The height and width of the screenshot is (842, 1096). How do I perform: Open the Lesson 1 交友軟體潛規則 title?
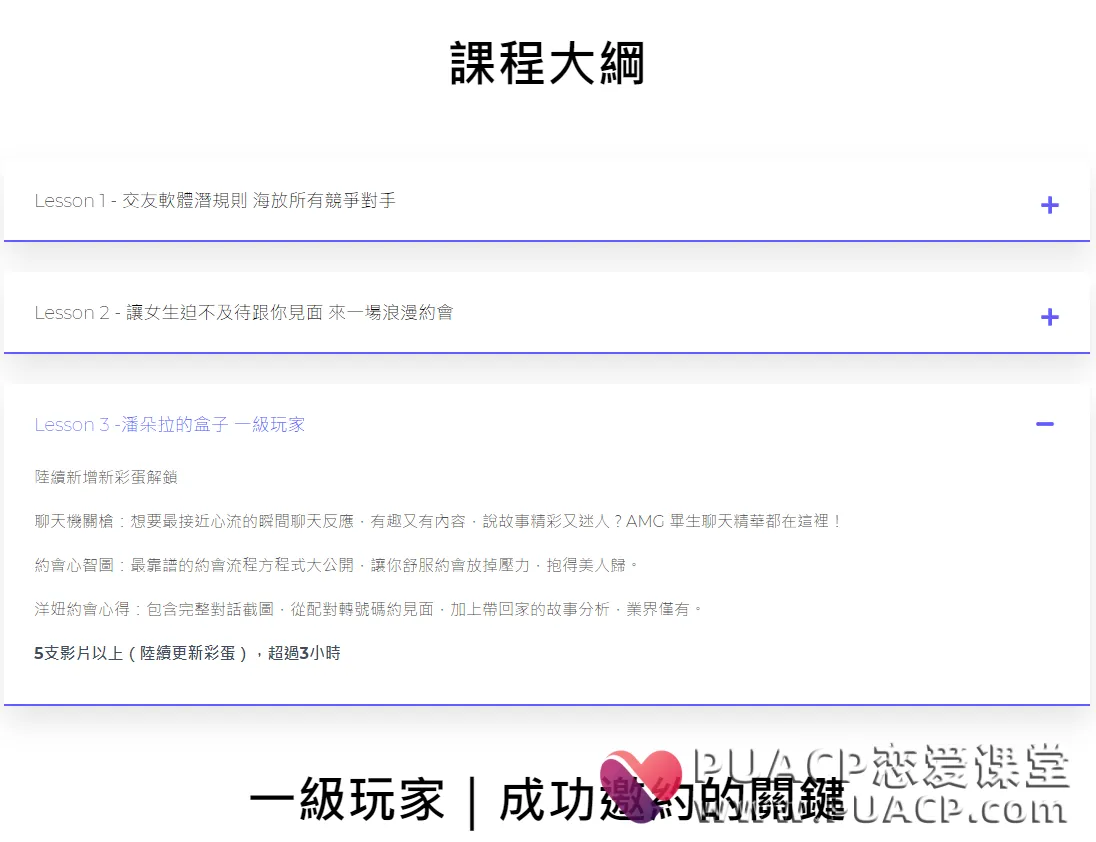pyautogui.click(x=215, y=201)
